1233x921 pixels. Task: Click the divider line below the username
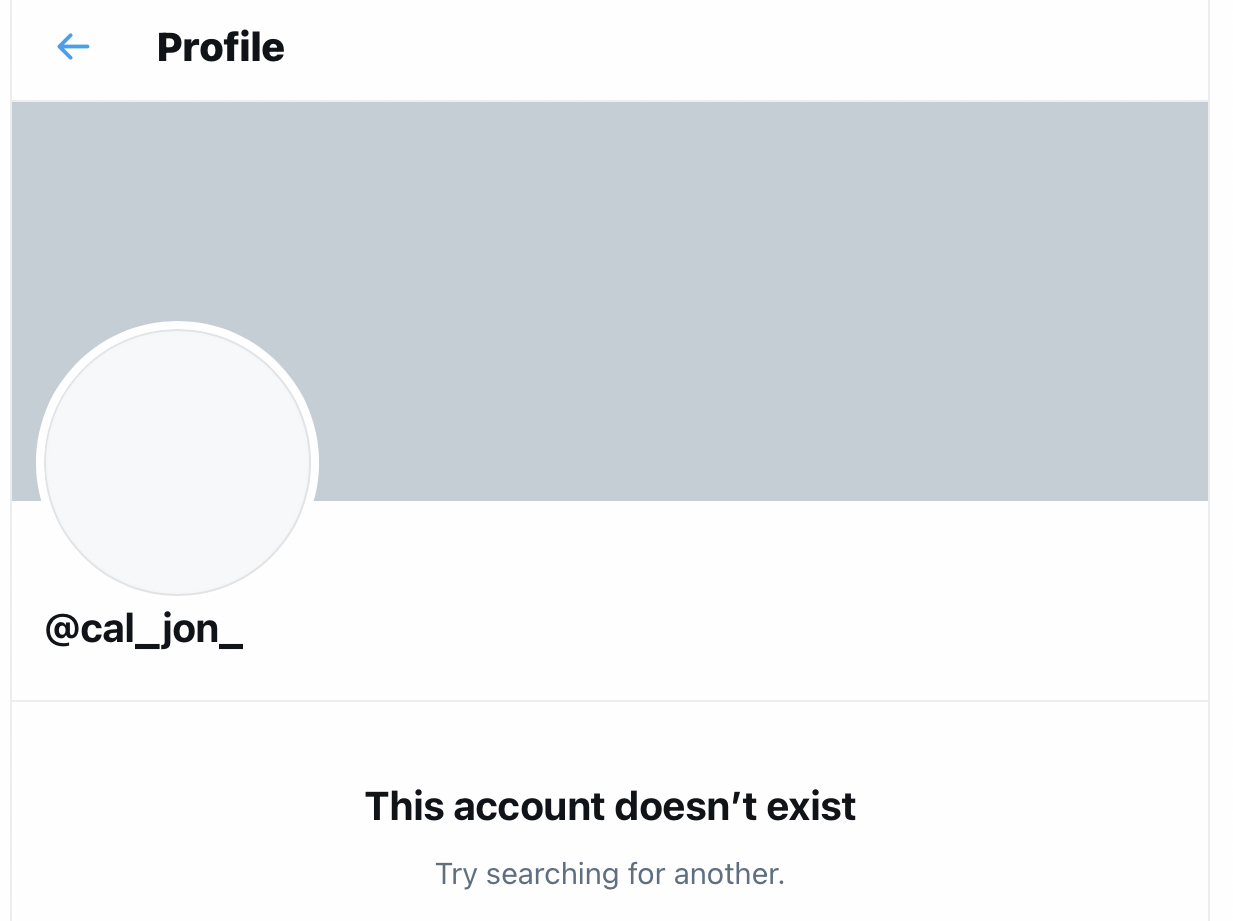pyautogui.click(x=610, y=701)
